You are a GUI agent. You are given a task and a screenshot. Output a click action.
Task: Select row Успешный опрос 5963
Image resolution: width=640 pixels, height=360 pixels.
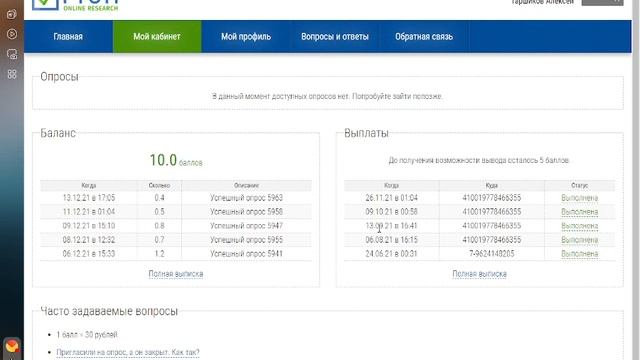coord(176,198)
